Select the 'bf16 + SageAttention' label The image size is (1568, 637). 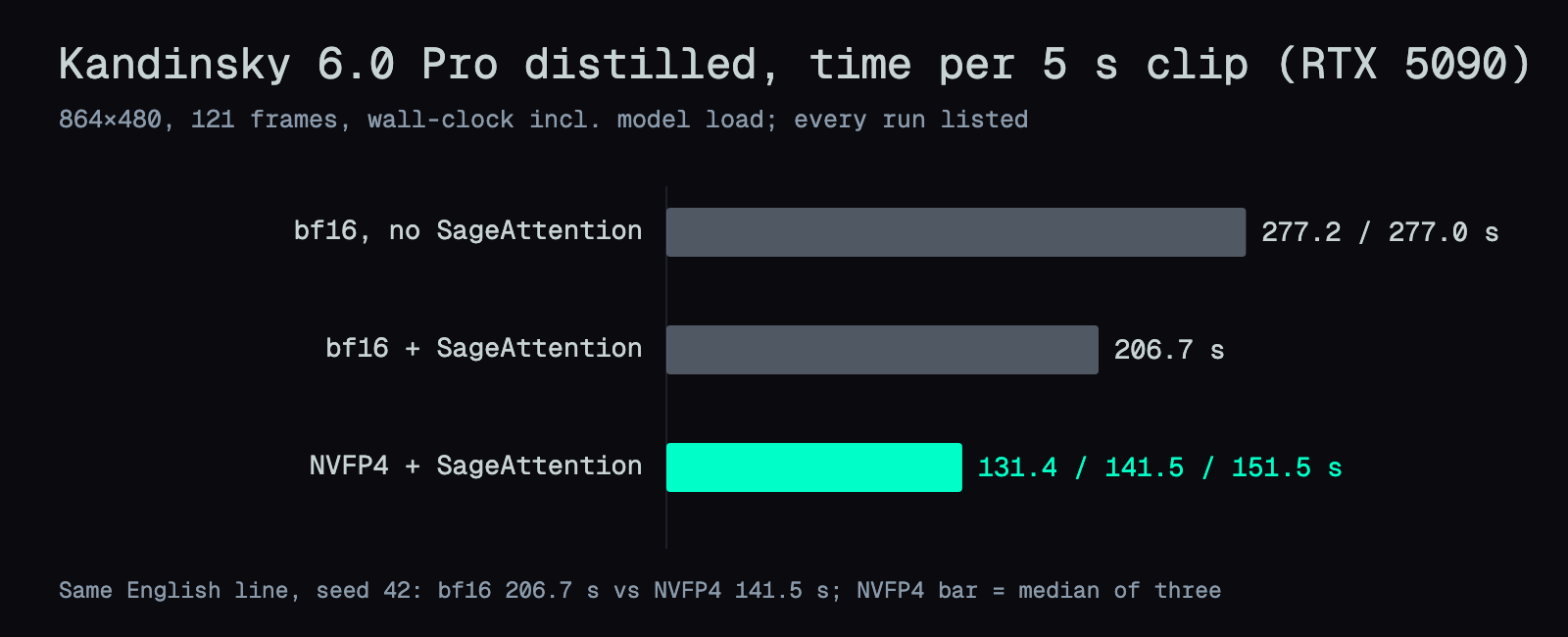(x=483, y=349)
